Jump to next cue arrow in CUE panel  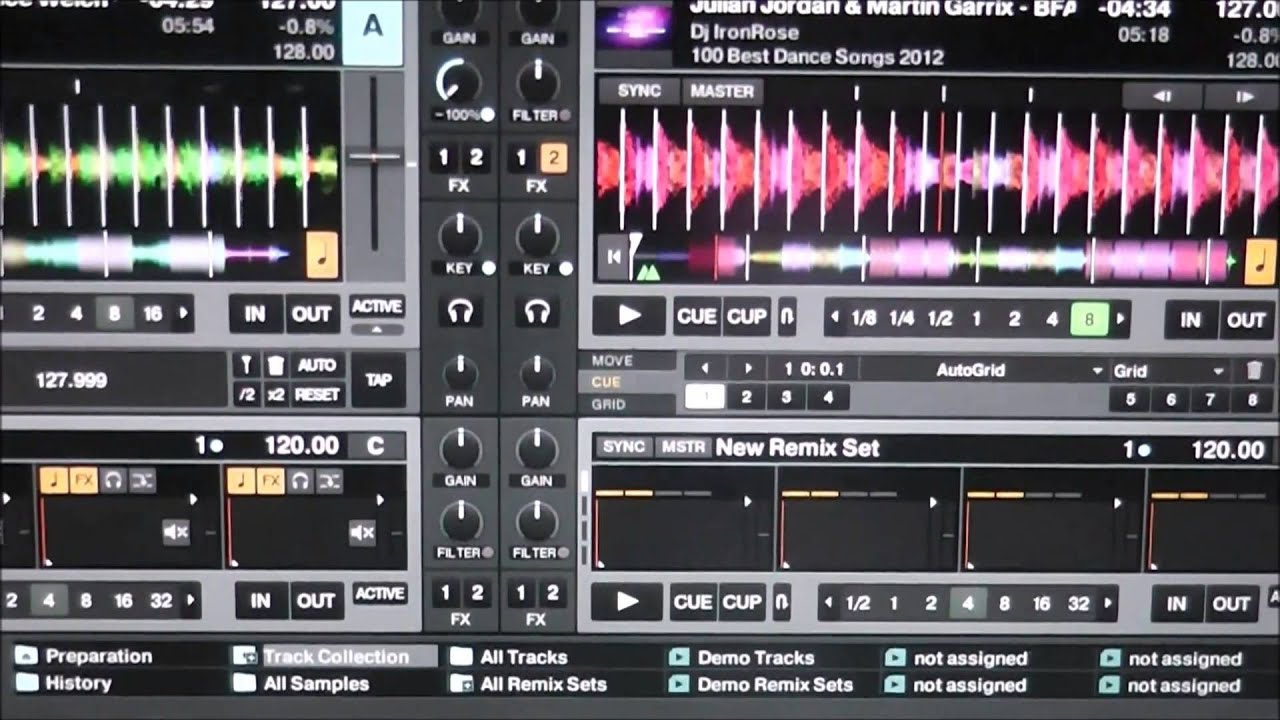747,369
